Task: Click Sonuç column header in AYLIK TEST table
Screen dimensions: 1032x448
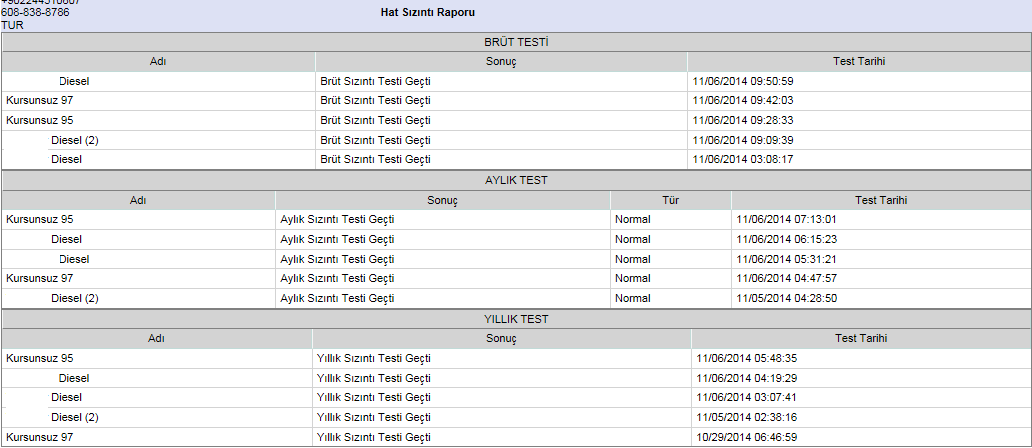Action: pos(442,200)
